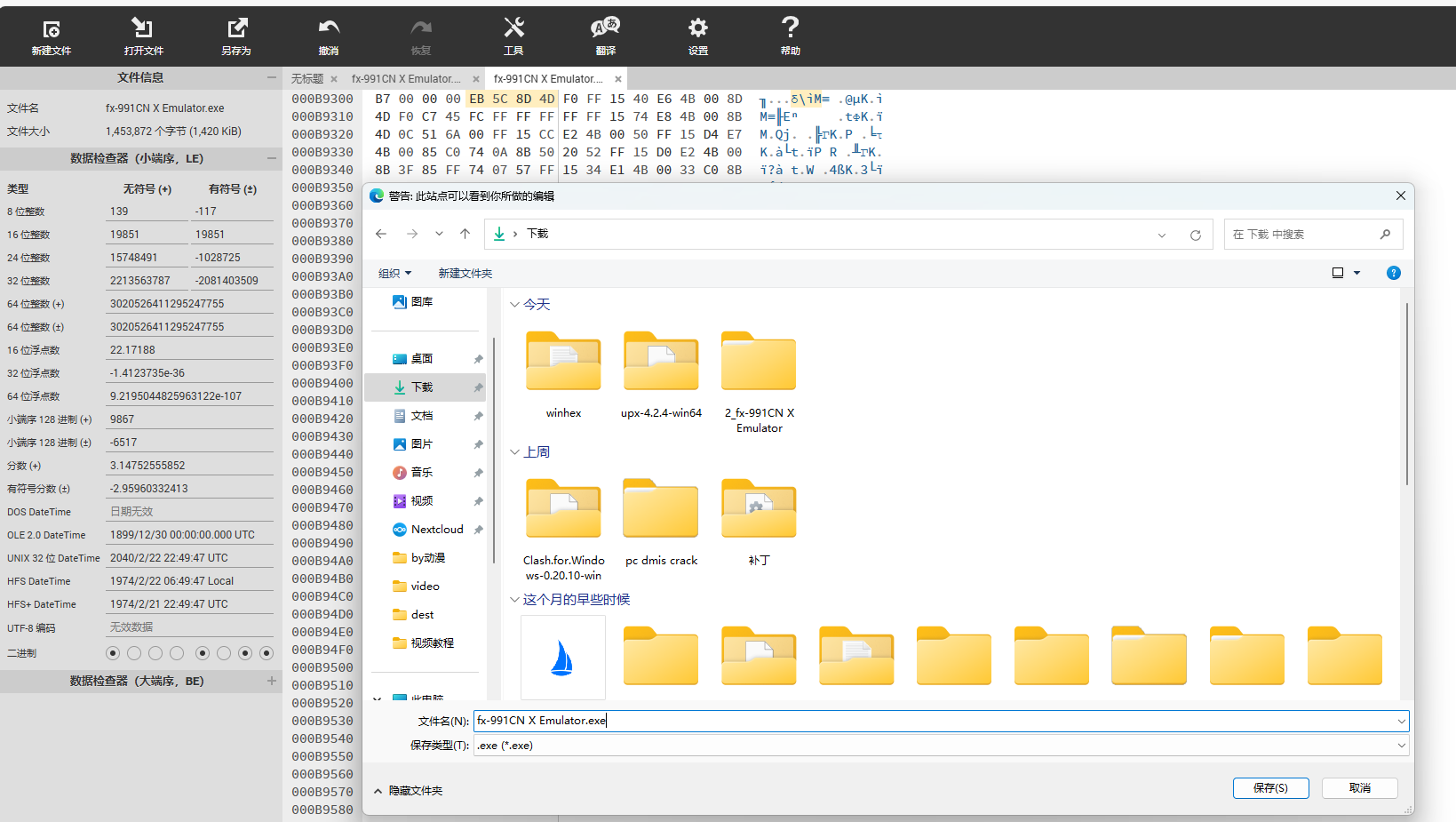The height and width of the screenshot is (822, 1456).
Task: Open the pc dmis crack folder
Action: pyautogui.click(x=661, y=523)
